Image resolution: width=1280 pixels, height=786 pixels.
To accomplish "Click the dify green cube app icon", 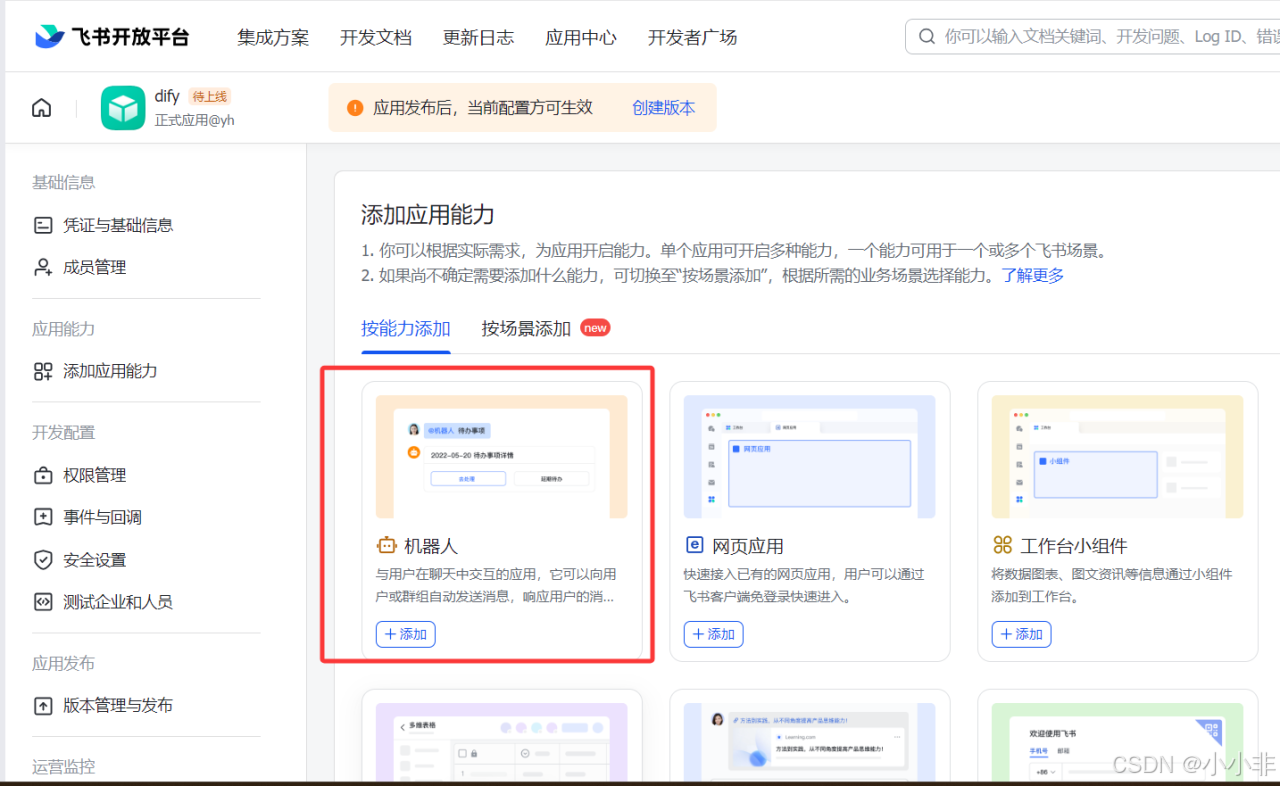I will point(123,108).
